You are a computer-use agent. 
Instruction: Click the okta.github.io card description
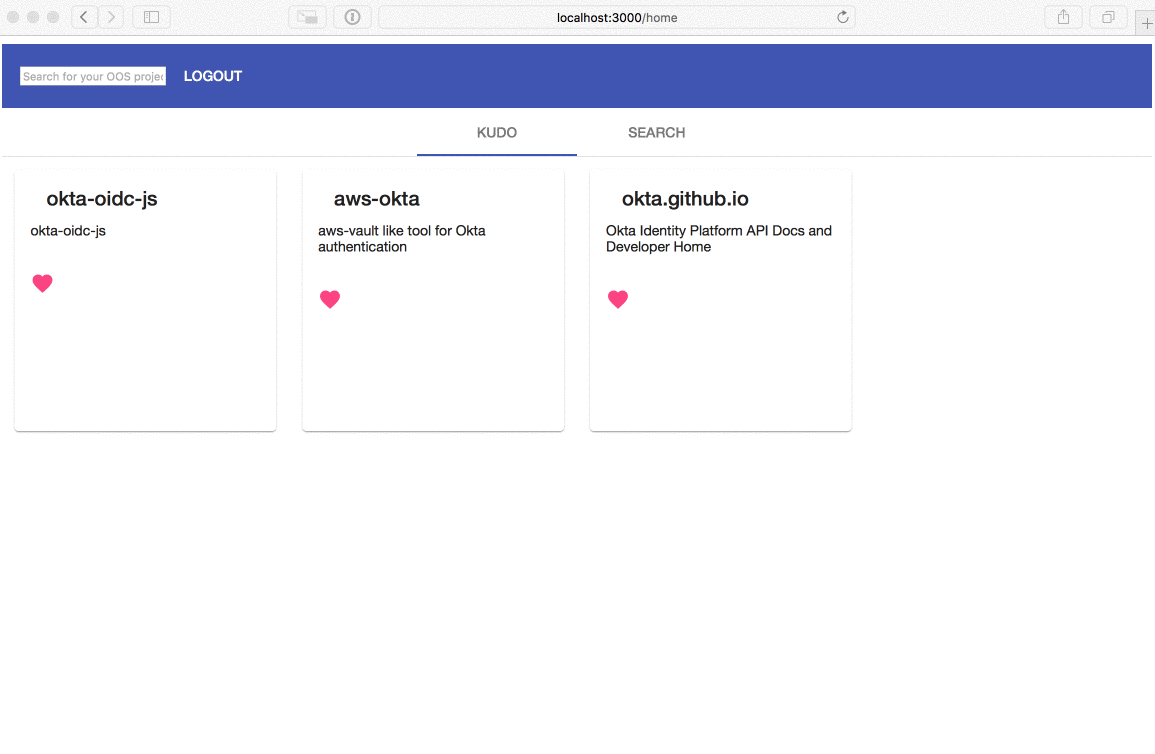pos(718,238)
